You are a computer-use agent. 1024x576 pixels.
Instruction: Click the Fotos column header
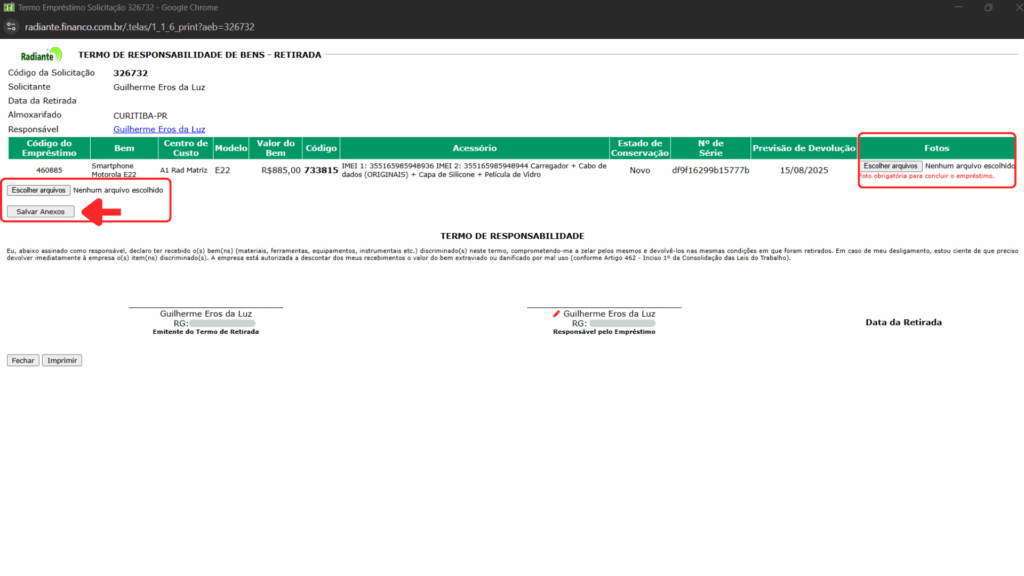click(x=936, y=148)
